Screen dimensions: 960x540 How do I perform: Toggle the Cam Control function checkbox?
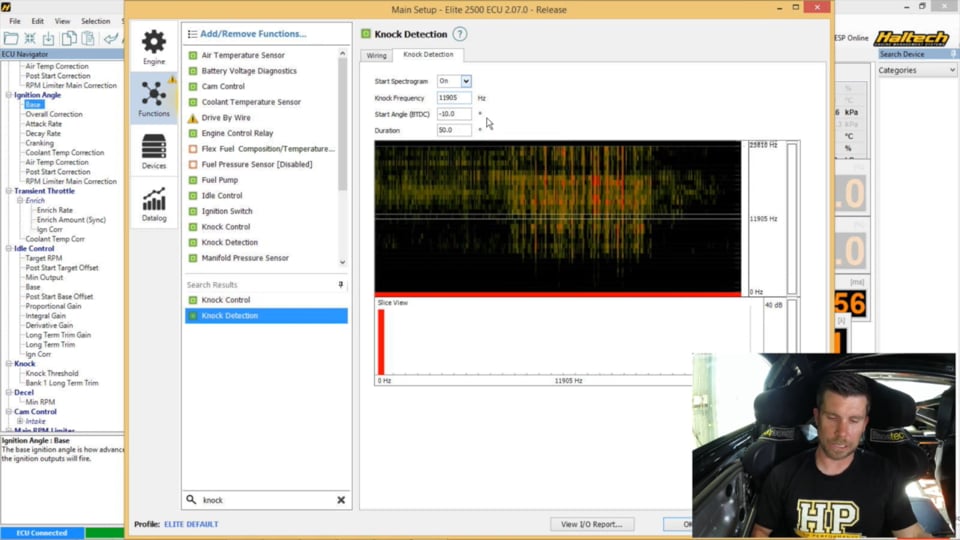pyautogui.click(x=193, y=87)
